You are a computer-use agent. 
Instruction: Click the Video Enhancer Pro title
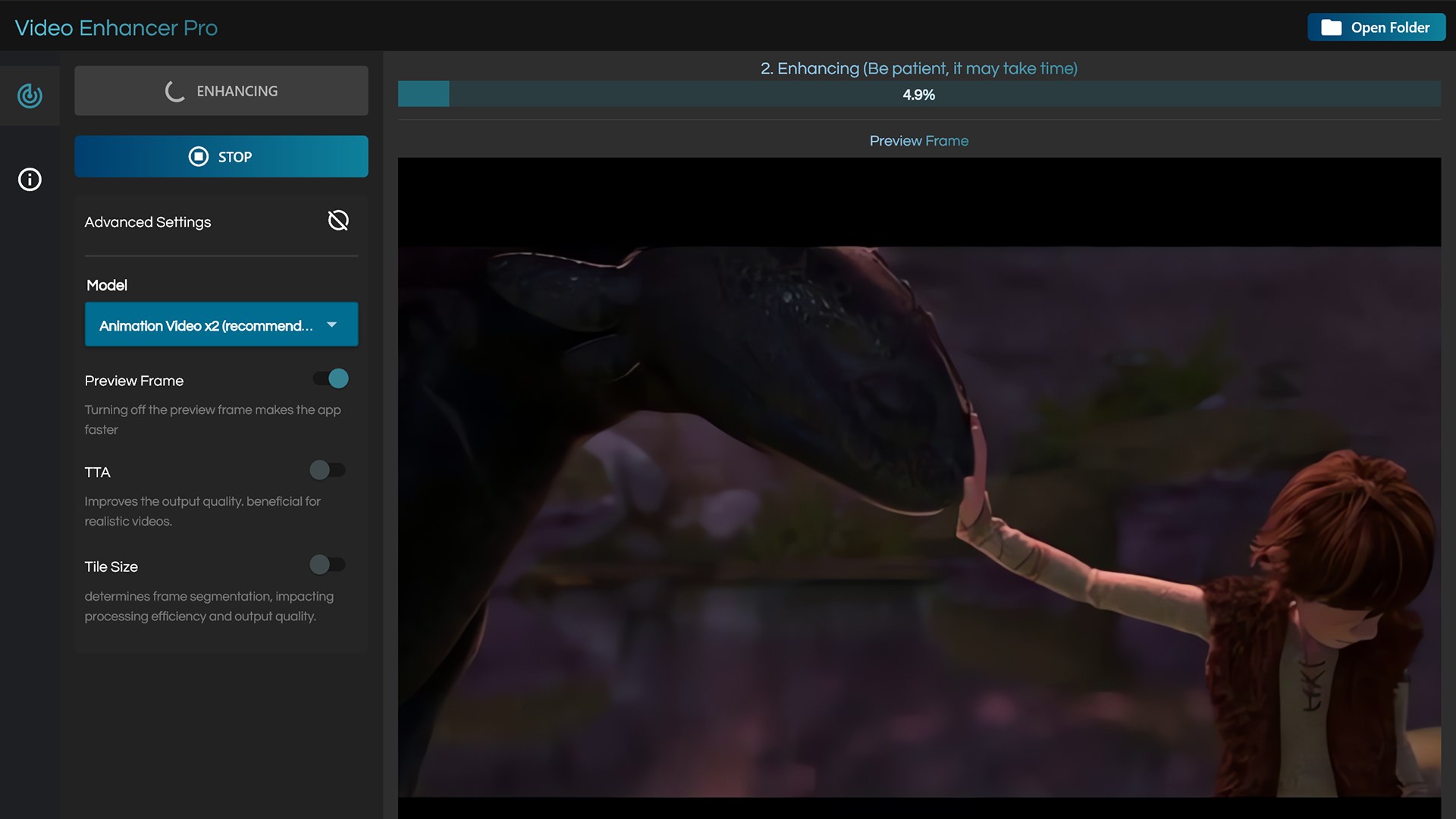point(116,28)
